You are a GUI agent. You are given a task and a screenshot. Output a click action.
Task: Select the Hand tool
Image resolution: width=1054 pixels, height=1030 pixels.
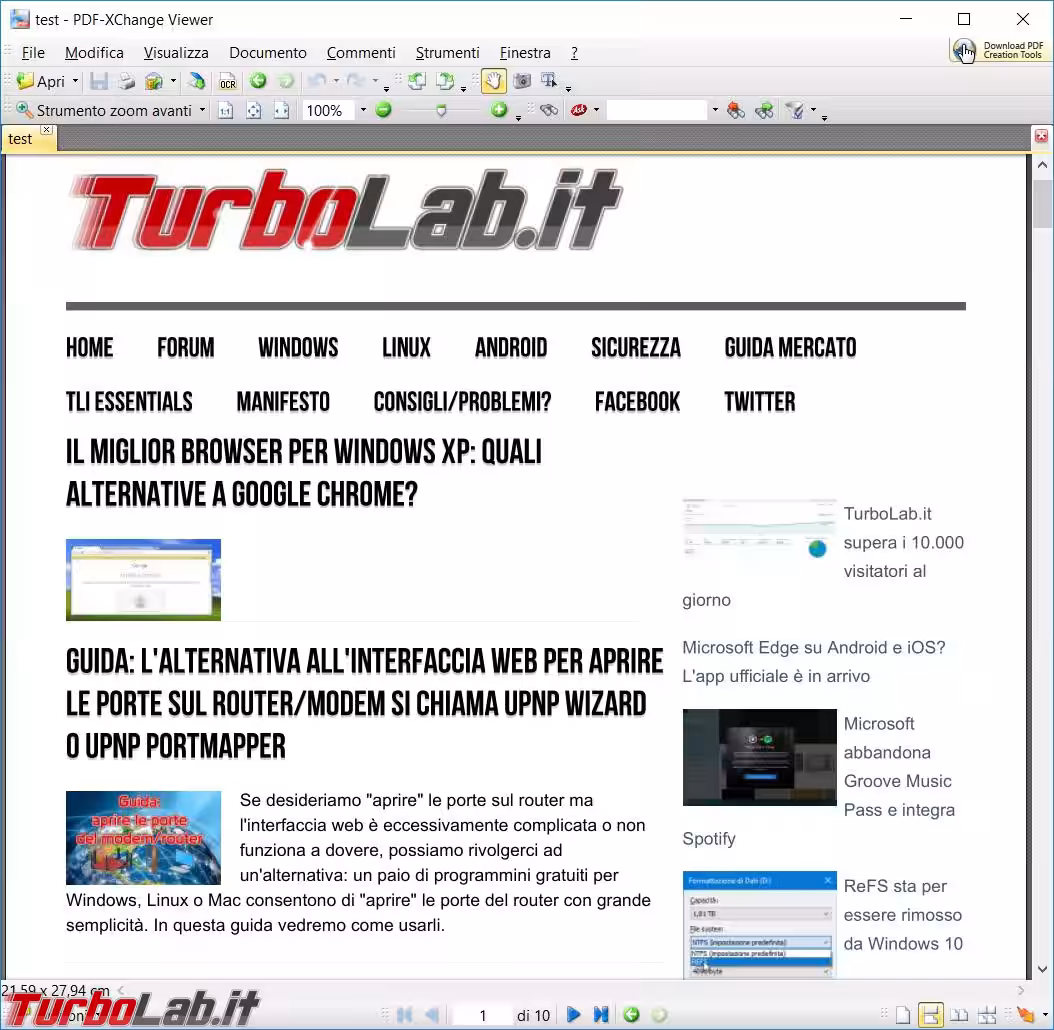pyautogui.click(x=493, y=81)
